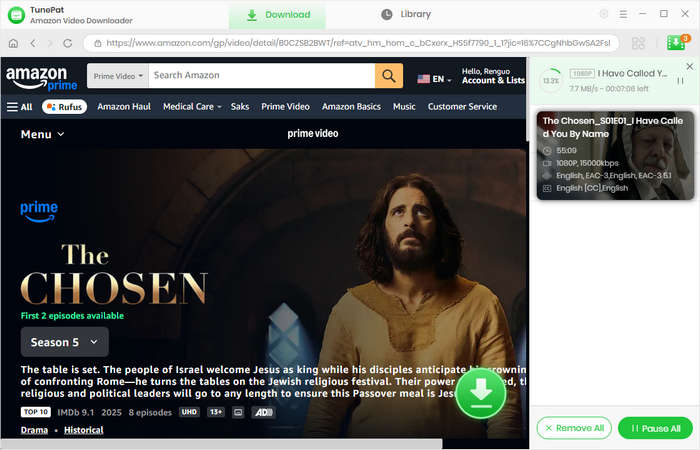The image size is (700, 450).
Task: Click 'First 2 episodes available' text
Action: pos(72,316)
